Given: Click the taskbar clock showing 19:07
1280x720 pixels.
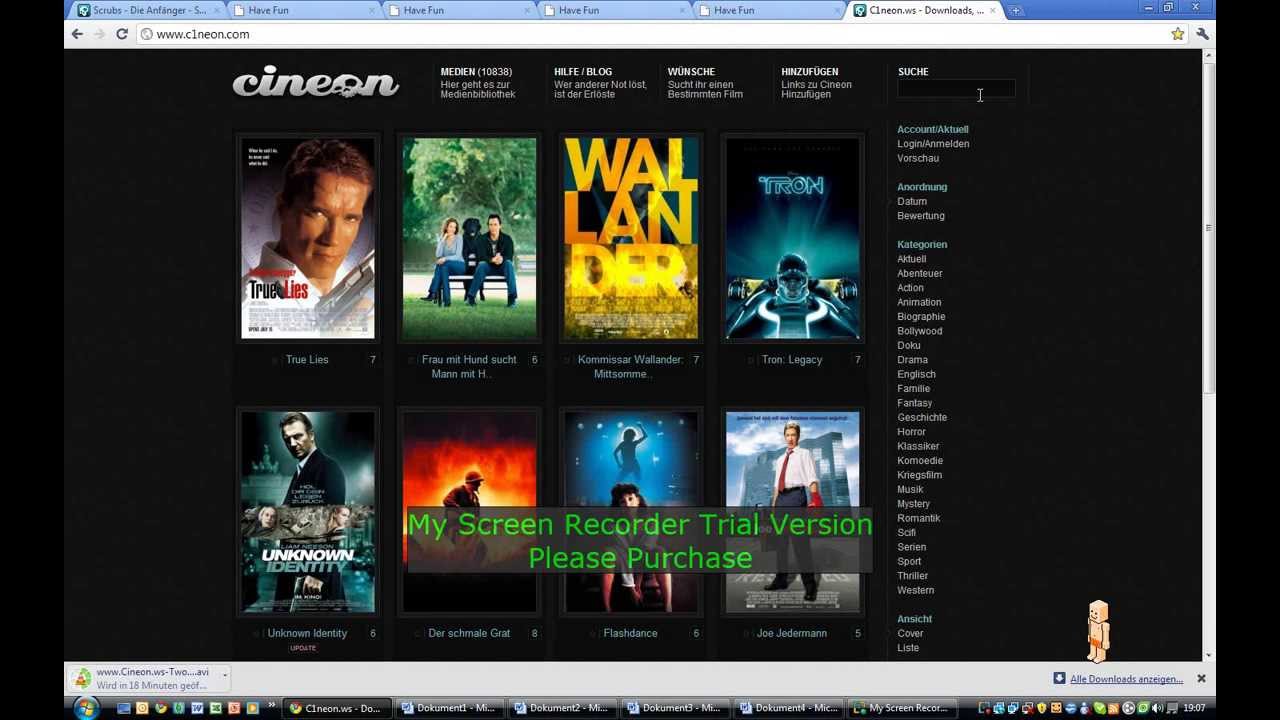Looking at the screenshot, I should click(1194, 708).
